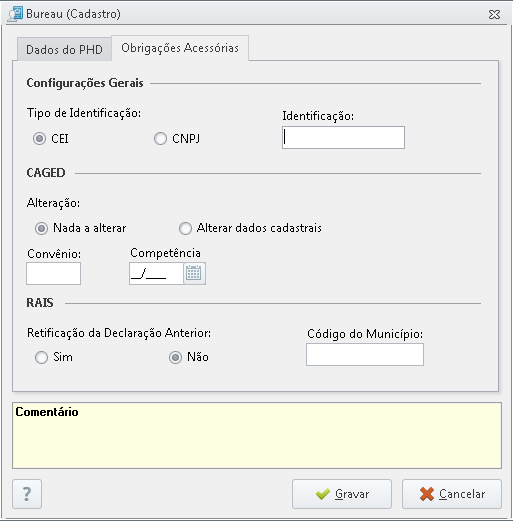Select Não for Retificação da Declaração
This screenshot has width=513, height=522.
pyautogui.click(x=175, y=357)
